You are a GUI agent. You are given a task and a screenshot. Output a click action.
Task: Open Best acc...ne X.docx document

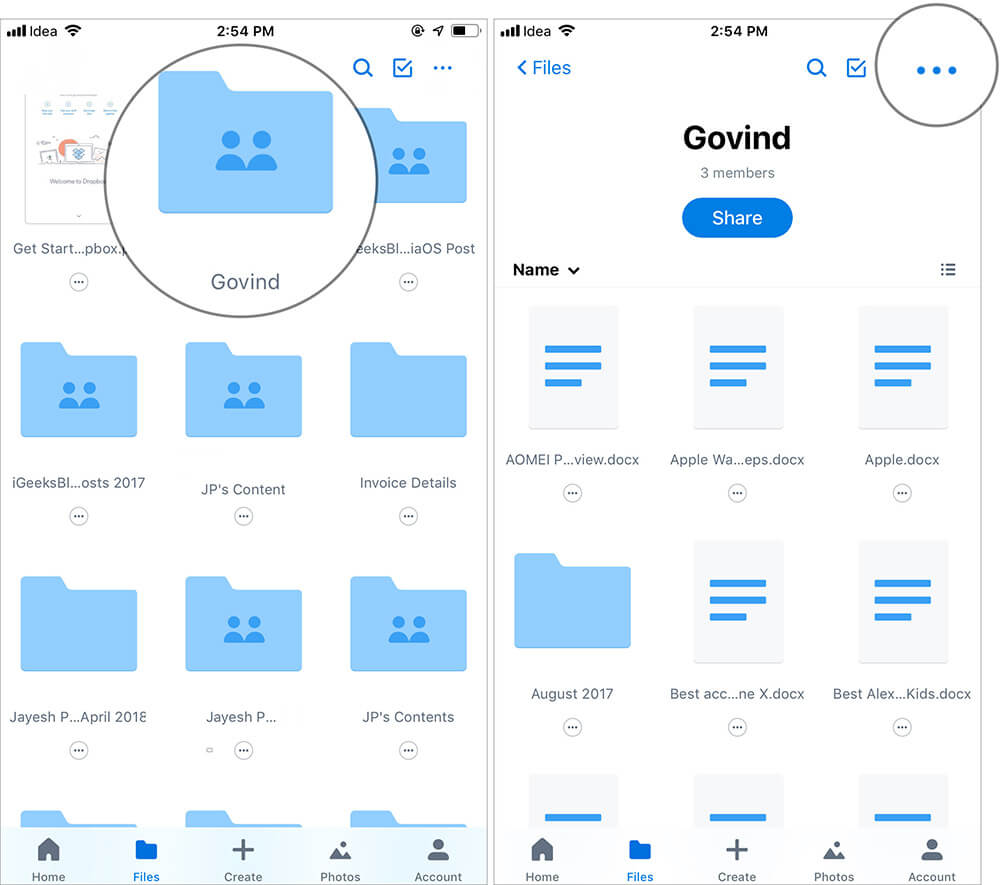[x=737, y=601]
